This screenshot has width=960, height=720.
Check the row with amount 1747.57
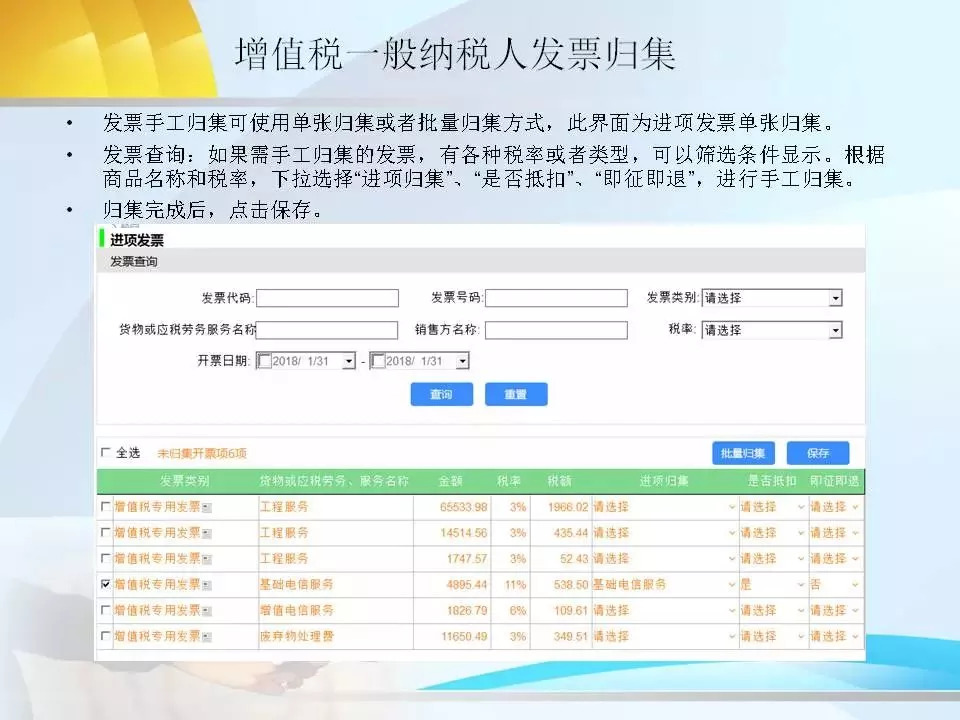105,558
